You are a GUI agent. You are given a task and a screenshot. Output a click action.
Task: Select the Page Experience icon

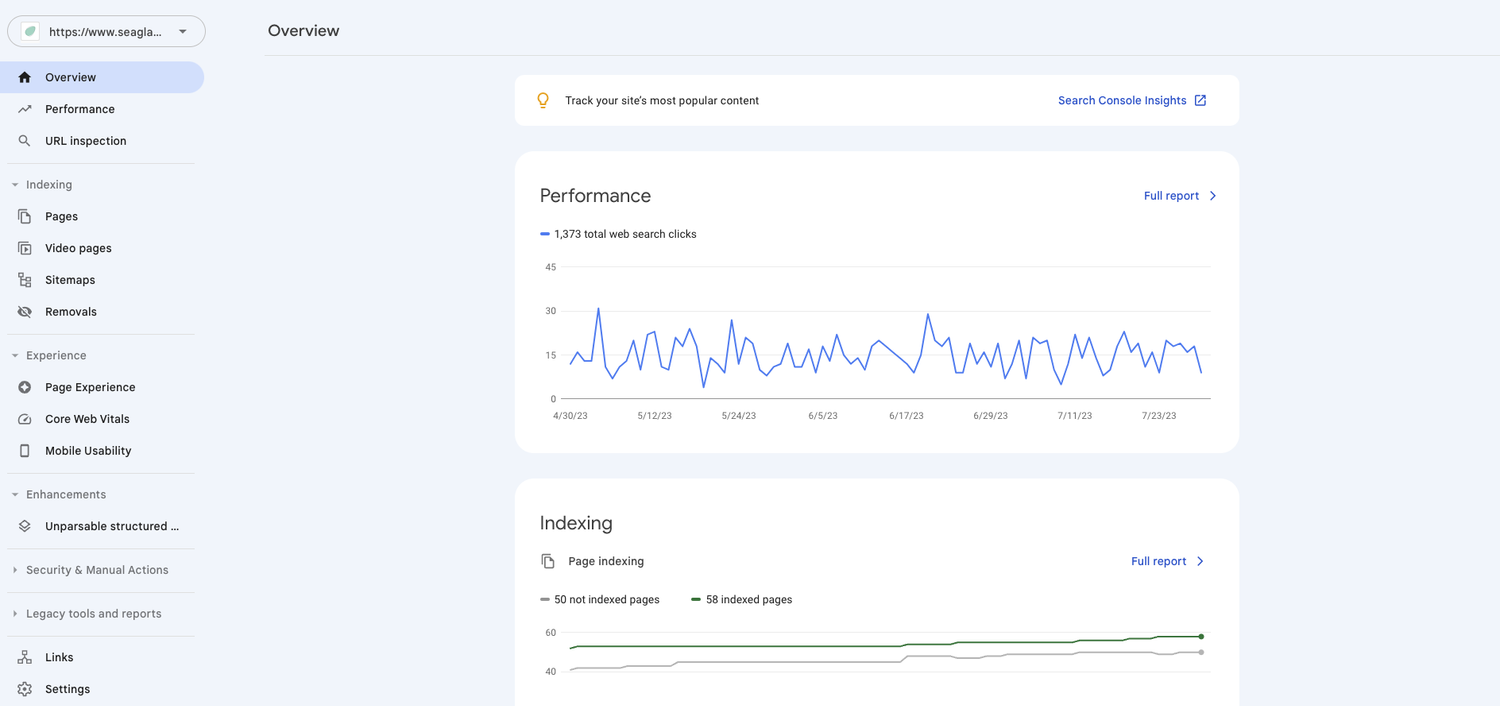click(x=23, y=387)
